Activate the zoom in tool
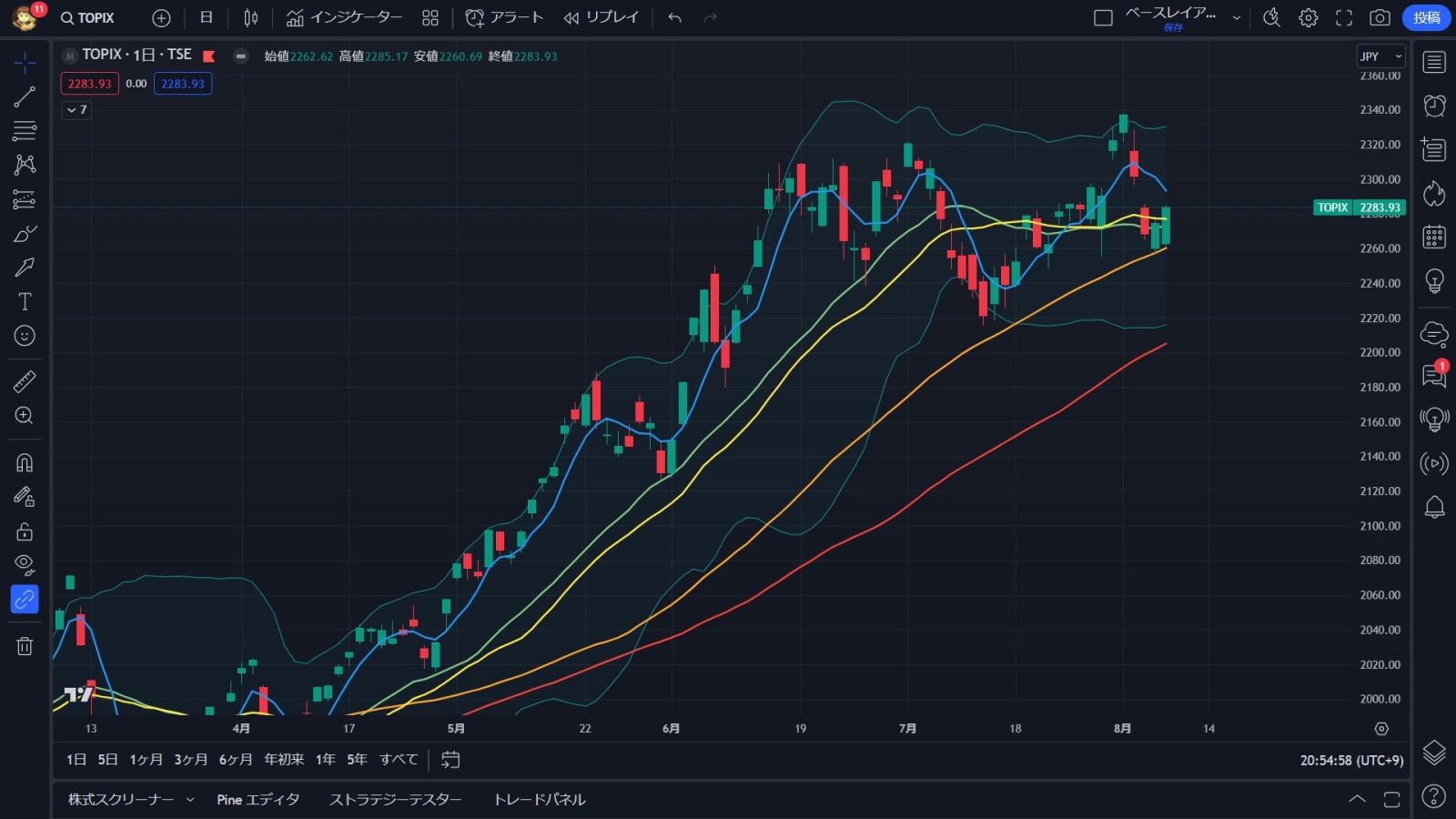1456x819 pixels. tap(25, 416)
